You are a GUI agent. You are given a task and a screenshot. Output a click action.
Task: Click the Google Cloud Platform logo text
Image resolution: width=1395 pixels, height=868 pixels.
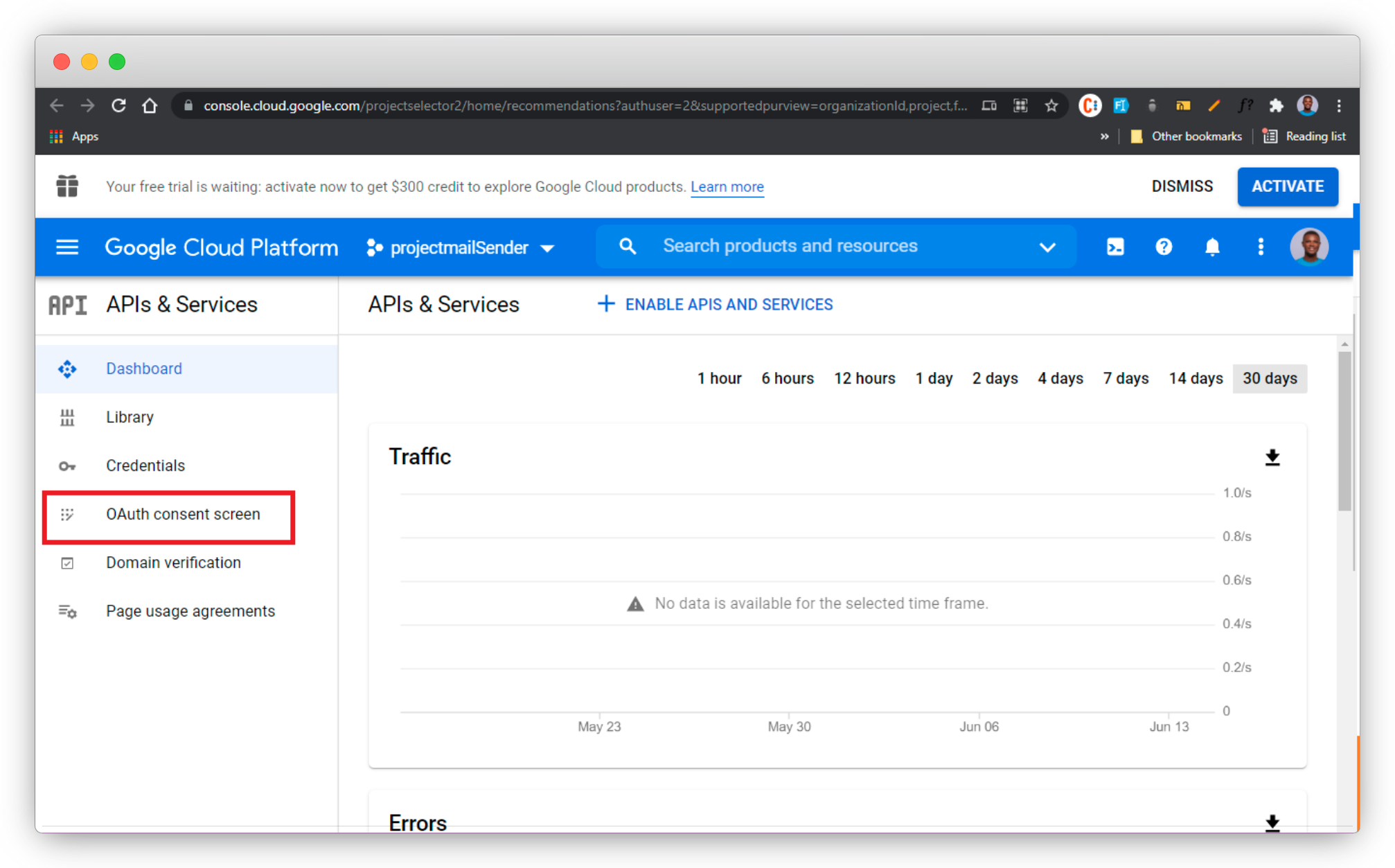coord(222,247)
